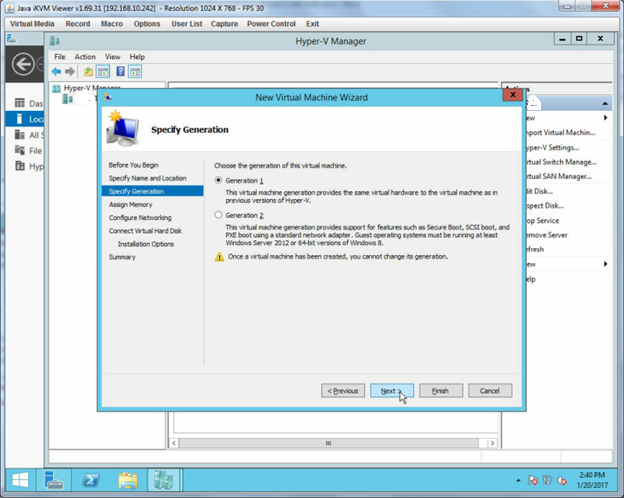Screen dimensions: 624x498
Task: Click the scrollbar left arrow
Action: point(174,443)
